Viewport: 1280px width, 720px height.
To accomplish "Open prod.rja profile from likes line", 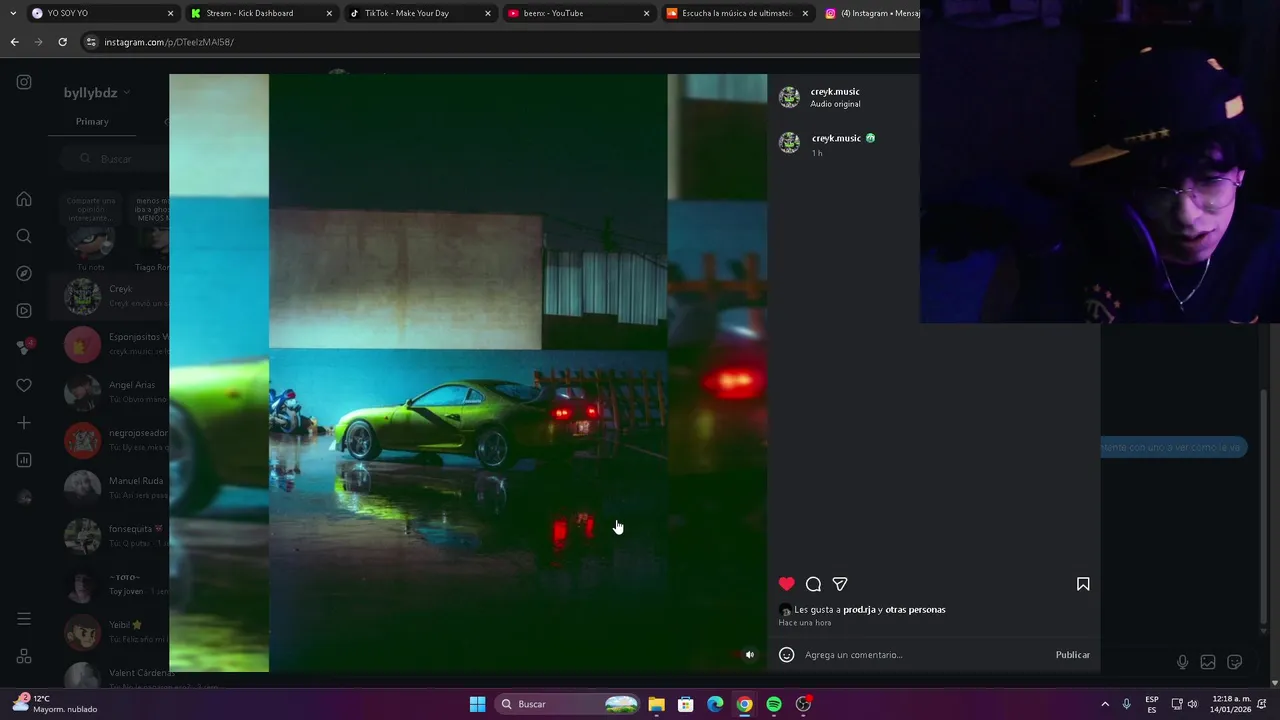I will tap(859, 610).
